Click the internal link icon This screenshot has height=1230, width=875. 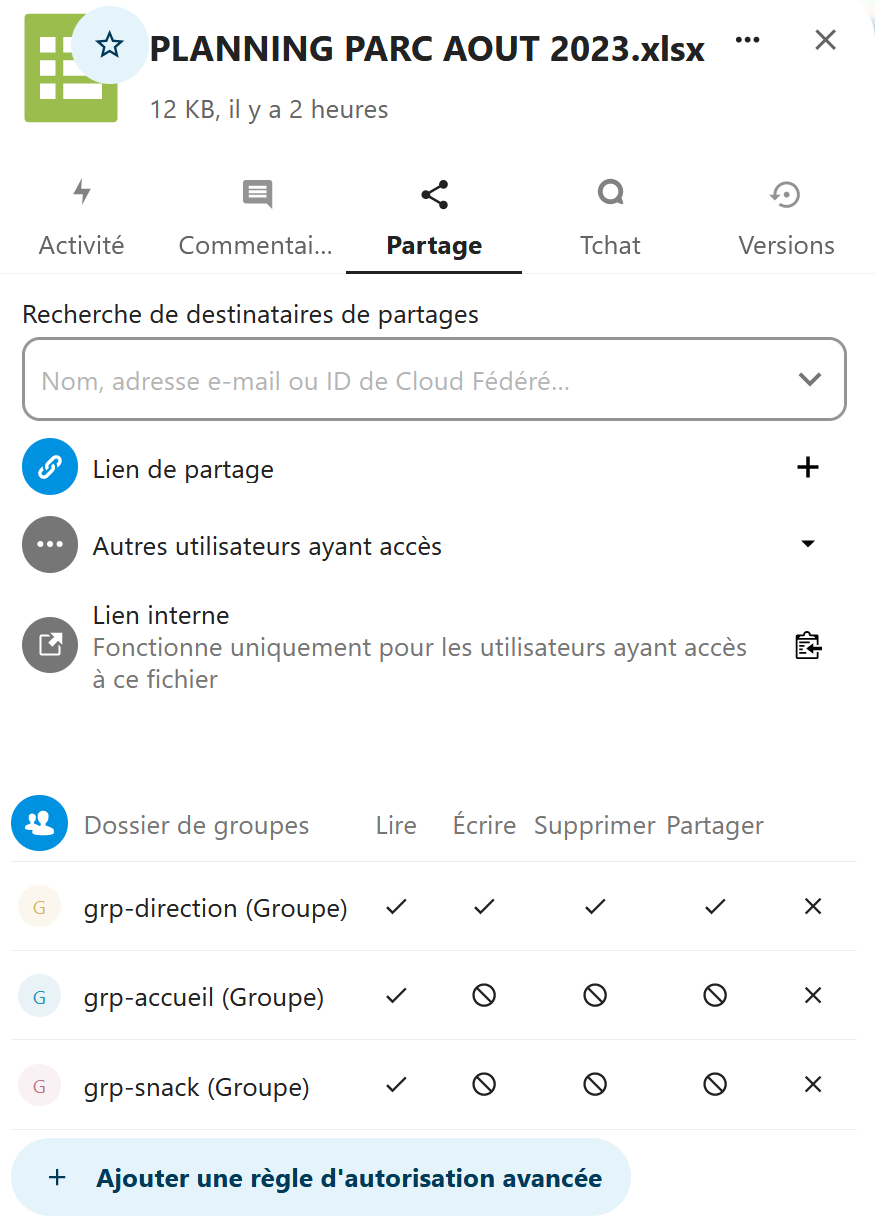point(49,644)
